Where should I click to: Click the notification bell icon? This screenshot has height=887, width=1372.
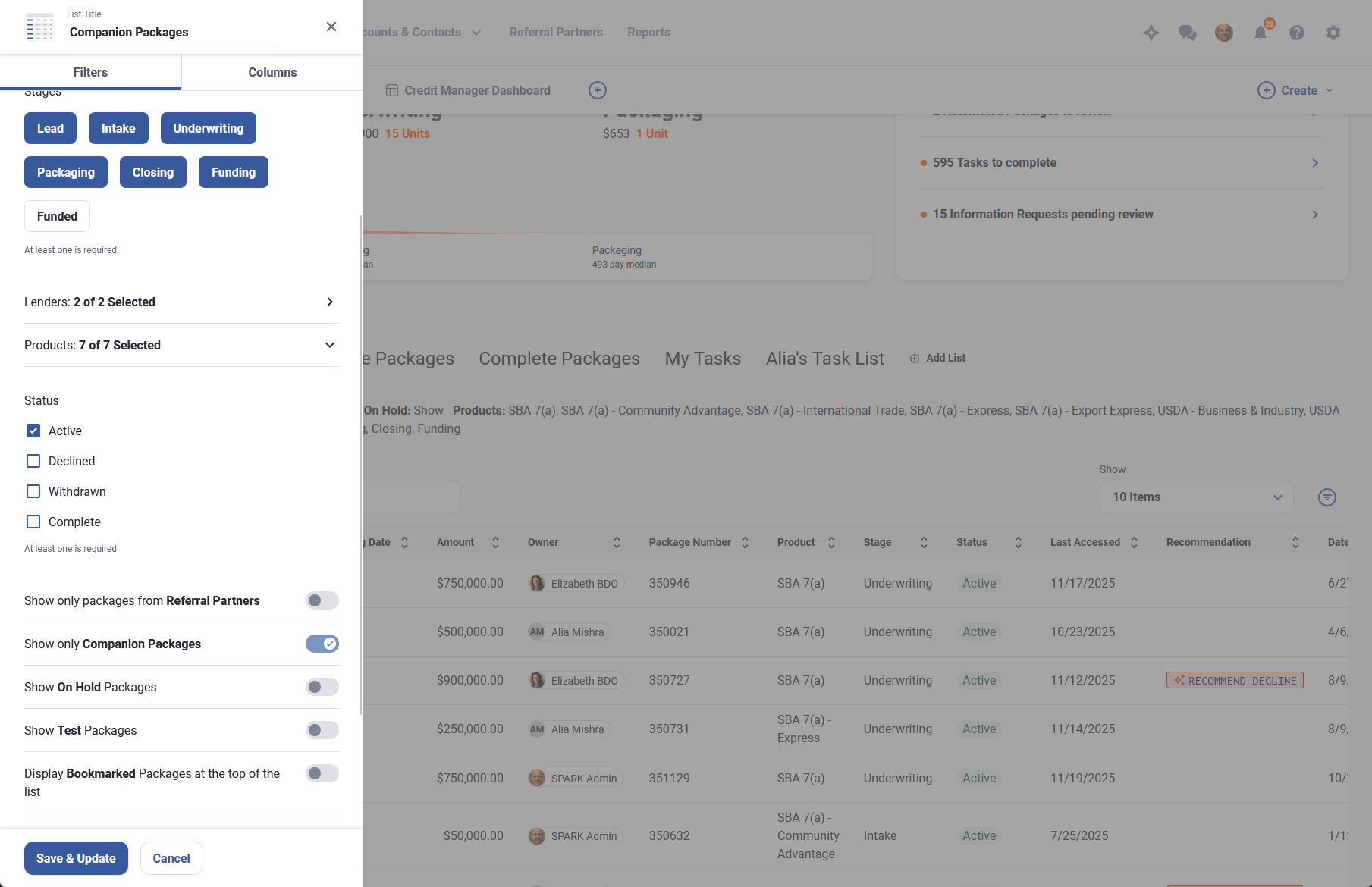click(x=1260, y=33)
